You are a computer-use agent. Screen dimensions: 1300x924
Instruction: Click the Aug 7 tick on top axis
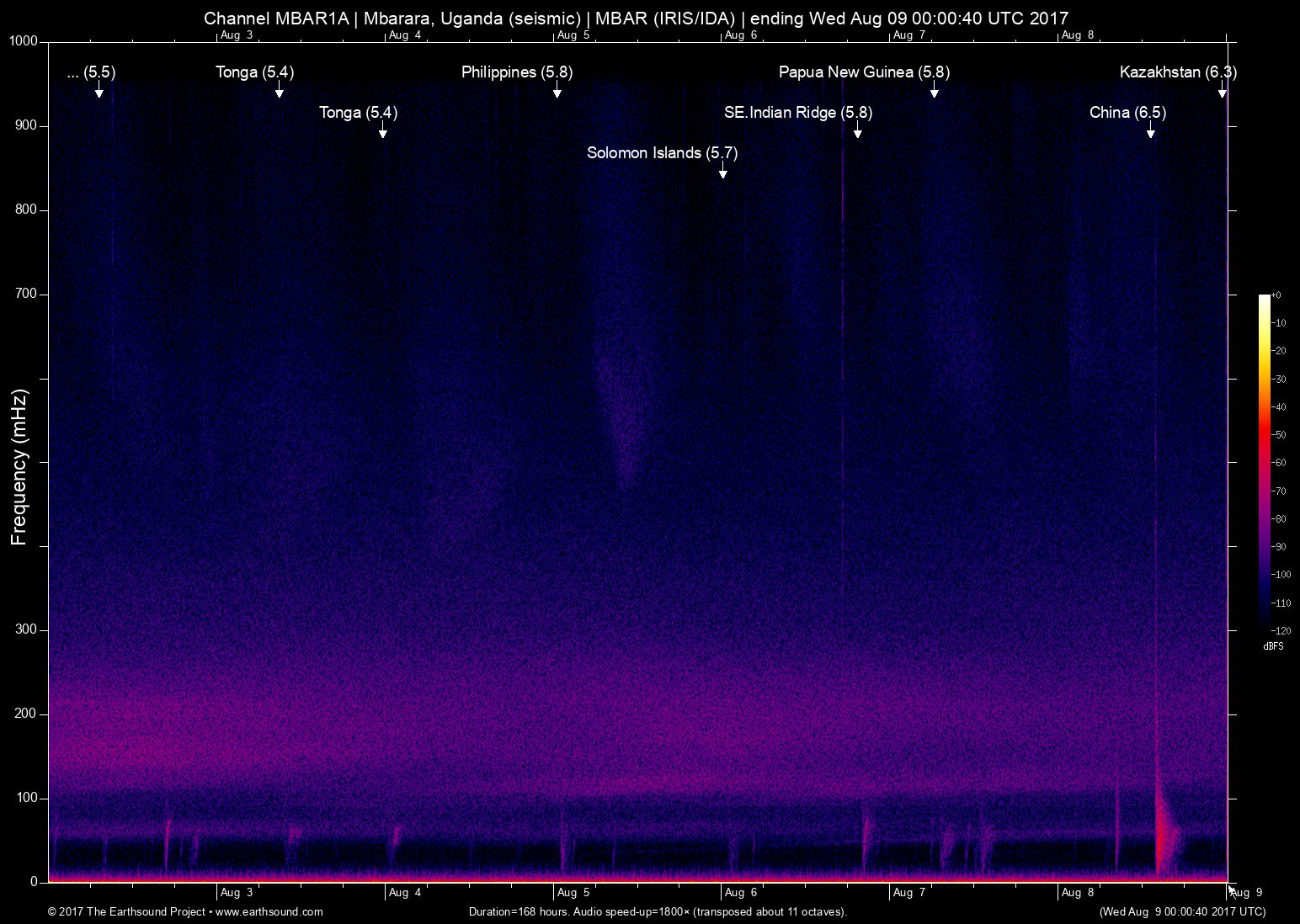click(908, 35)
